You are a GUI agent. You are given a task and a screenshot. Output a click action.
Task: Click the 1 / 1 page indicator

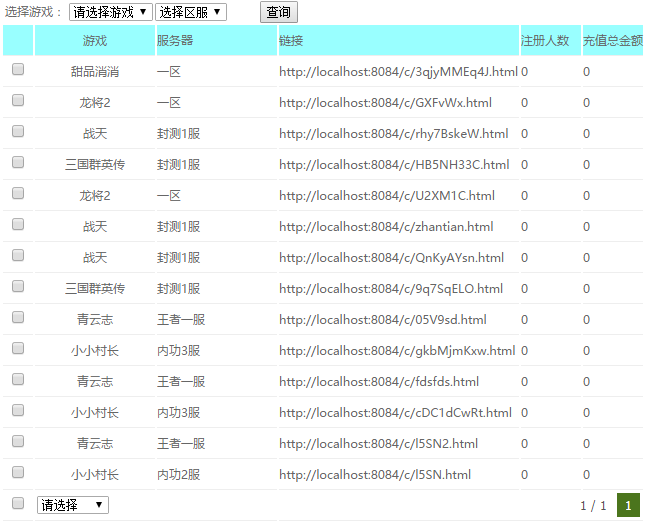(x=593, y=505)
